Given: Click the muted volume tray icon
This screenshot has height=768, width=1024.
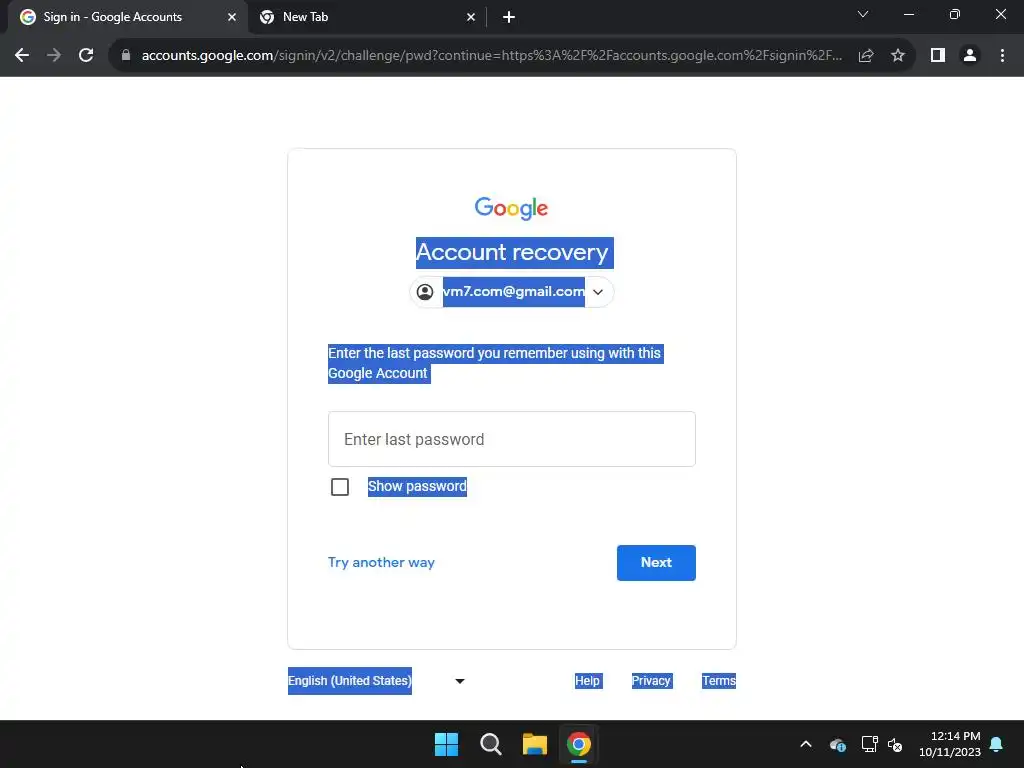Looking at the screenshot, I should tap(895, 744).
